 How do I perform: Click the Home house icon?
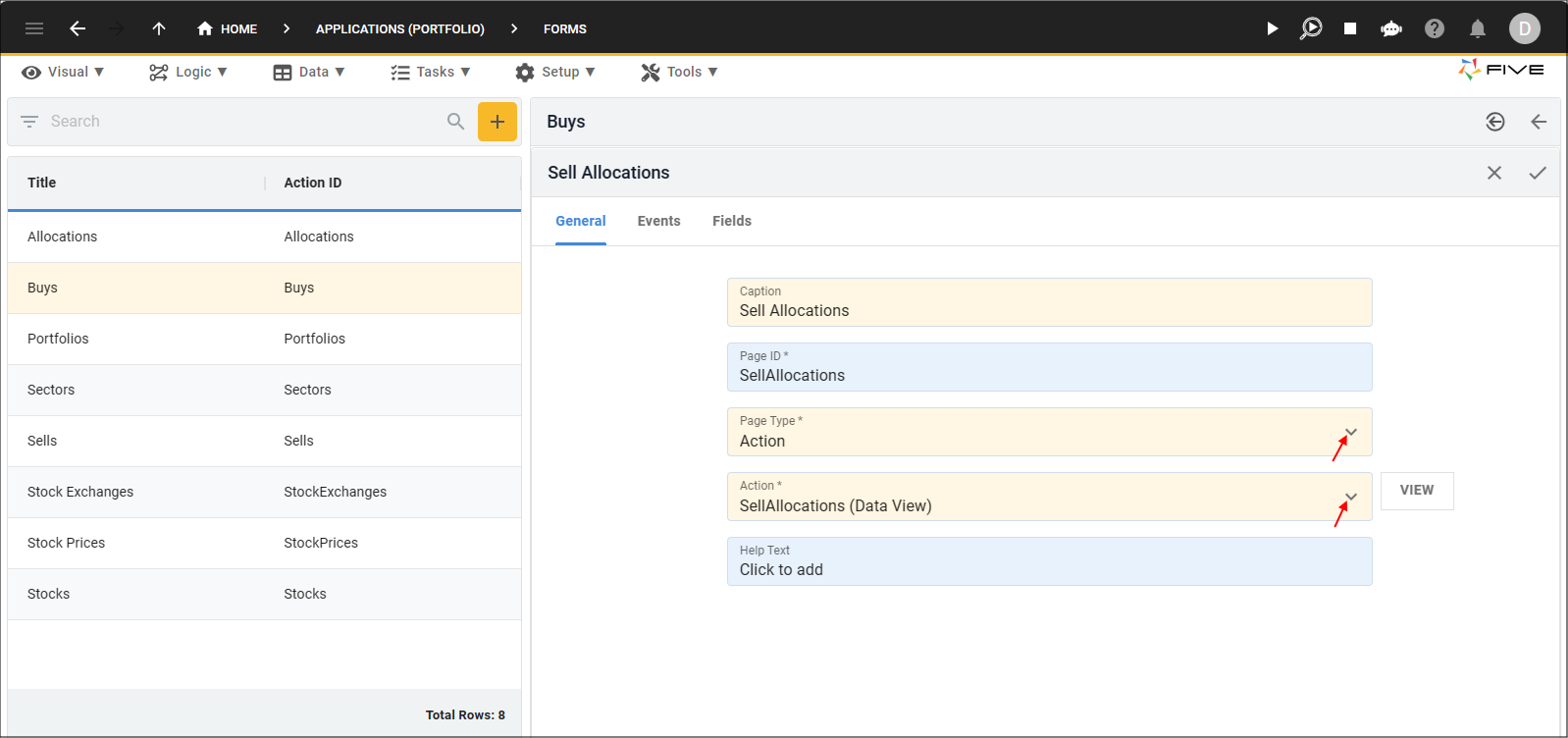click(x=205, y=28)
